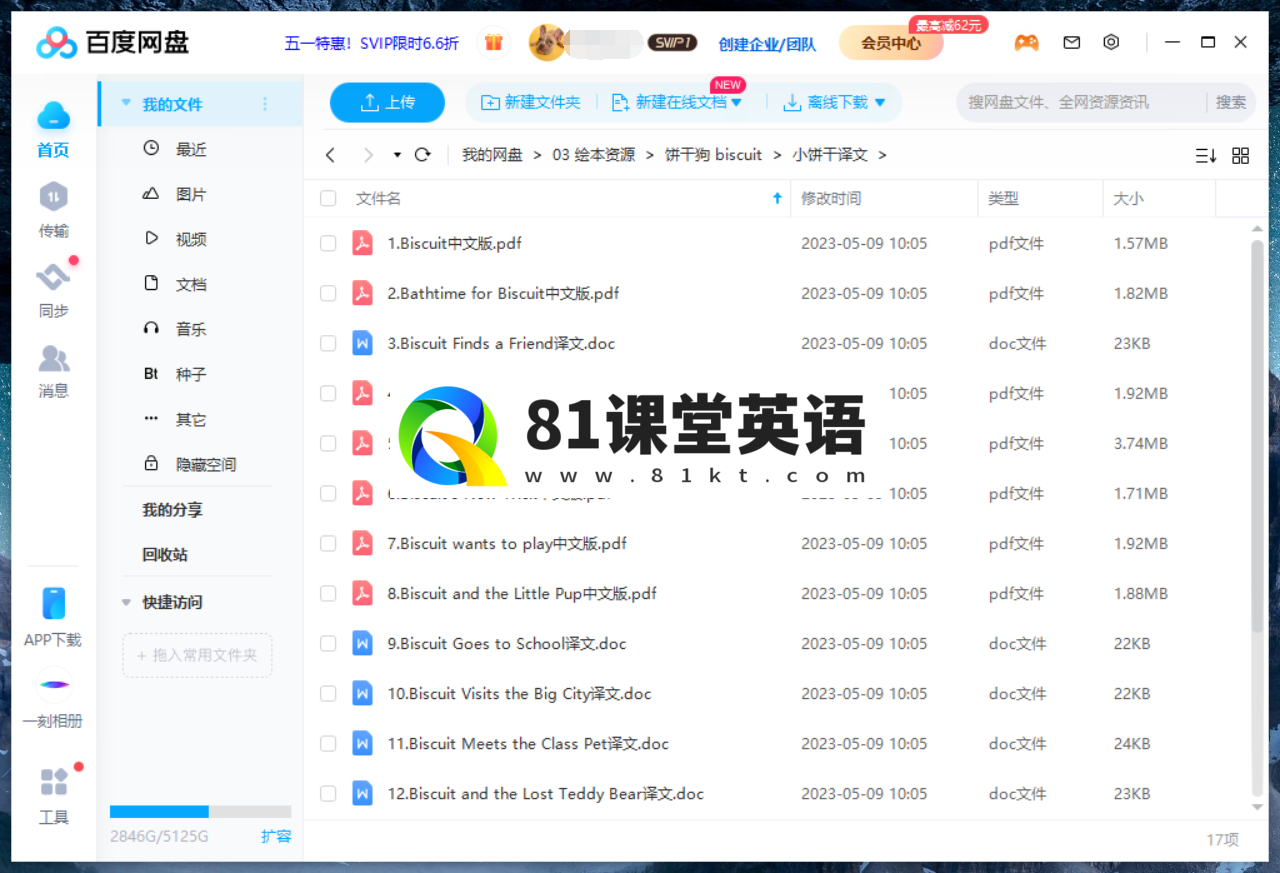Refresh the file list

click(423, 155)
